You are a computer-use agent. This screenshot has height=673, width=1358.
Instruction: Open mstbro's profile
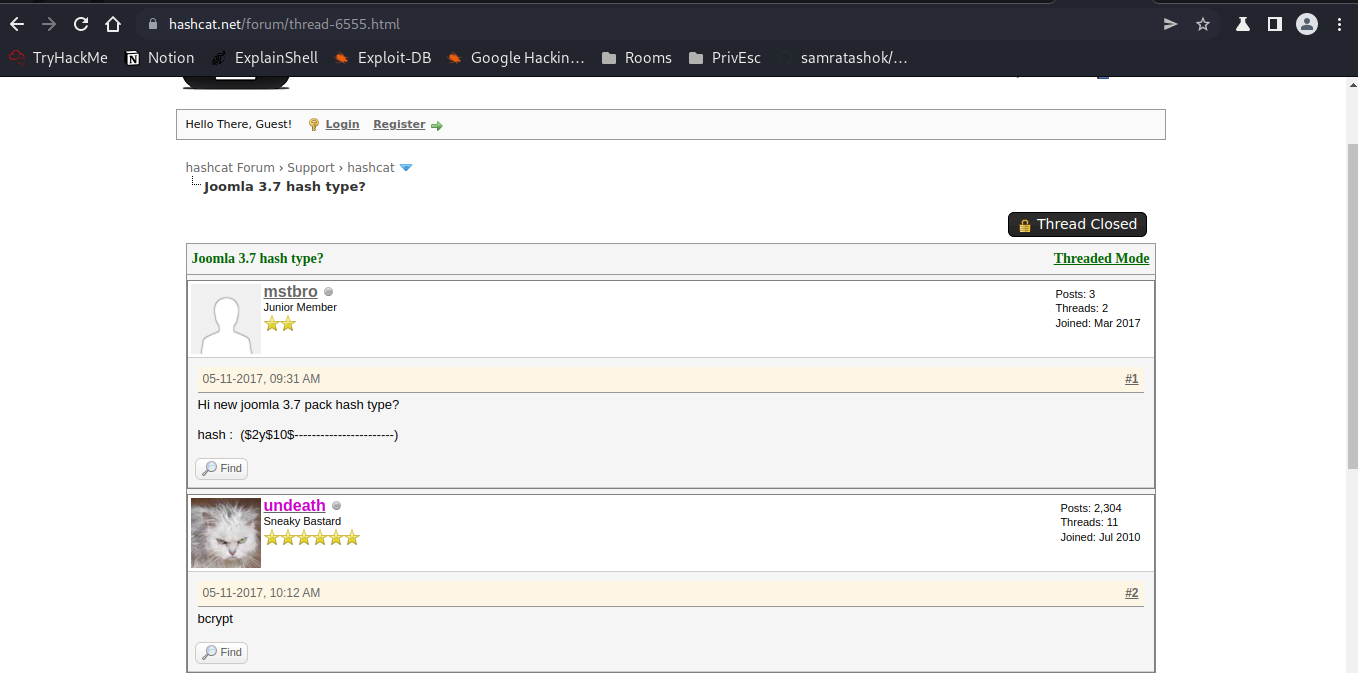pyautogui.click(x=290, y=291)
